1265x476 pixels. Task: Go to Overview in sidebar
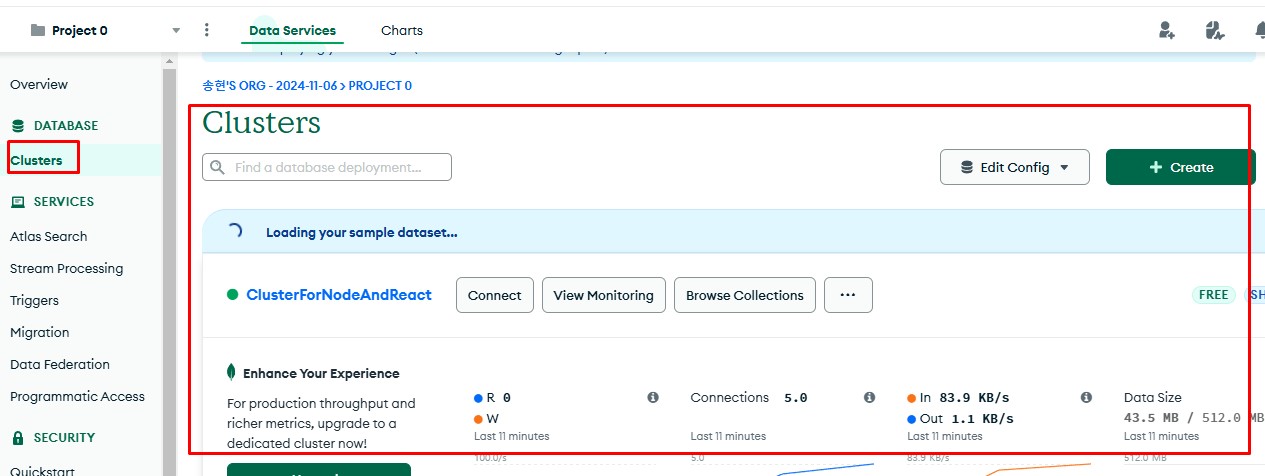(x=39, y=84)
